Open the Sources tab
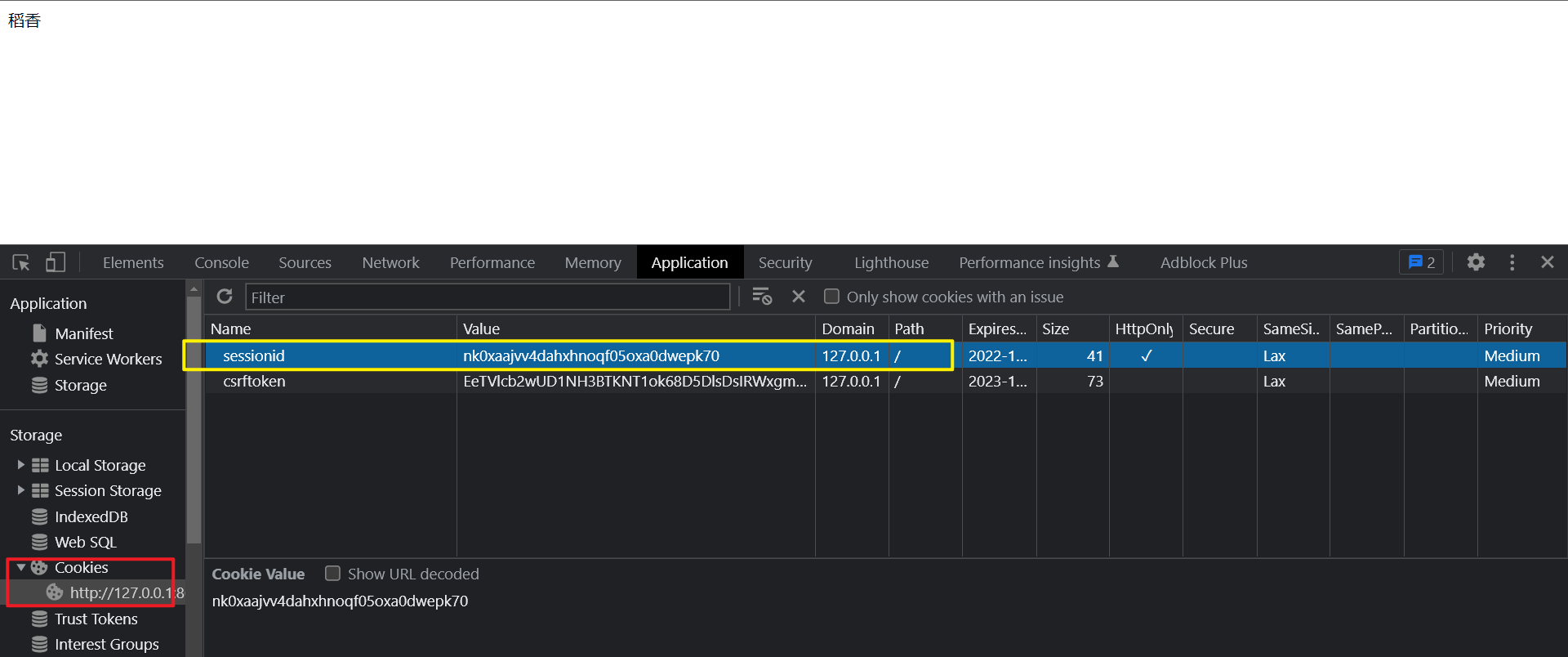 click(x=305, y=262)
